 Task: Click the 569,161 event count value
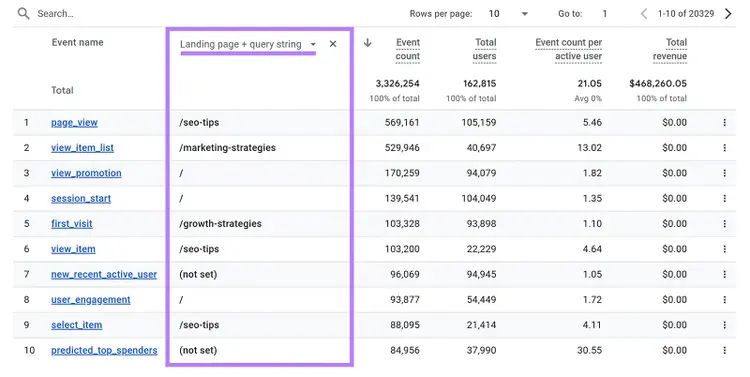(402, 122)
